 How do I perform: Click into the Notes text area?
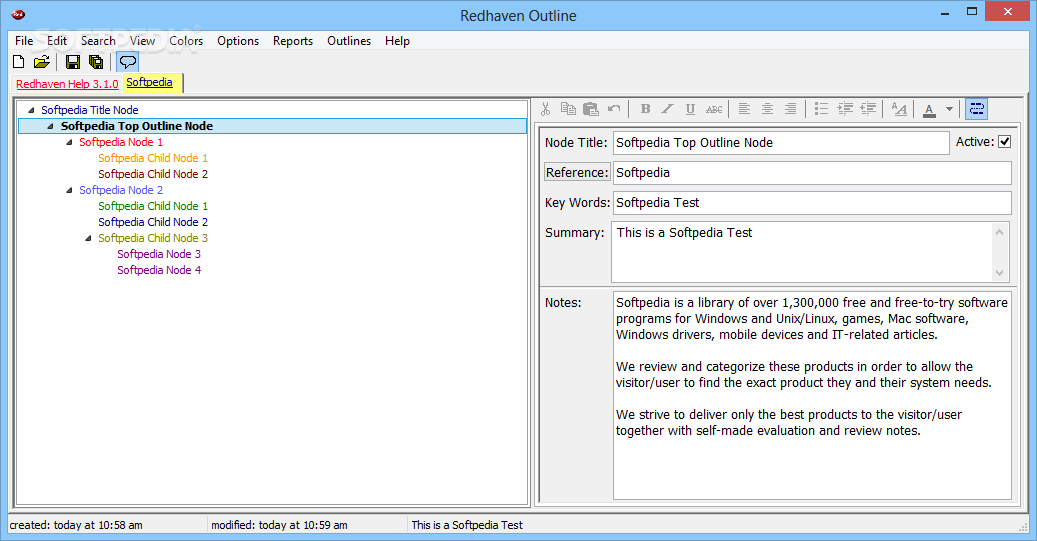pyautogui.click(x=812, y=395)
